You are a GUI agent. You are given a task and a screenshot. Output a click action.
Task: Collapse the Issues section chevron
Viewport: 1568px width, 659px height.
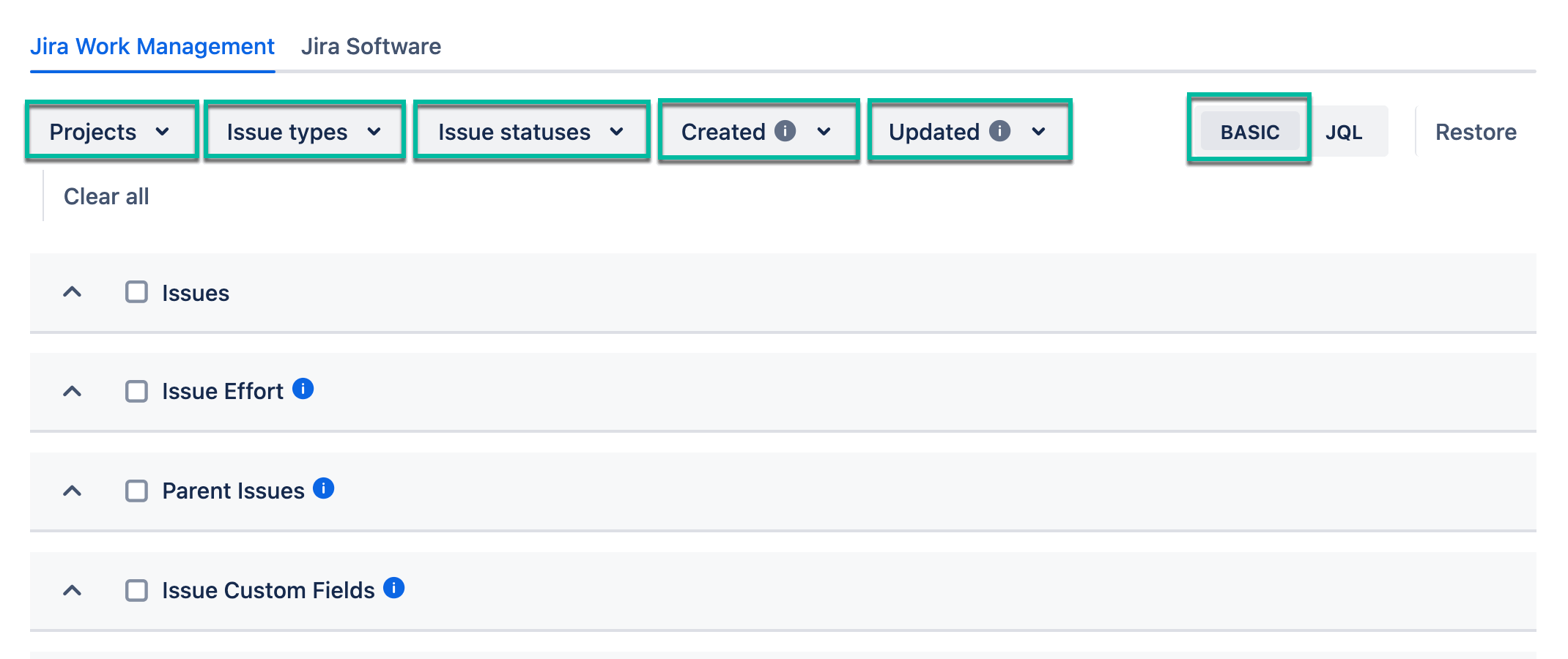[x=72, y=292]
